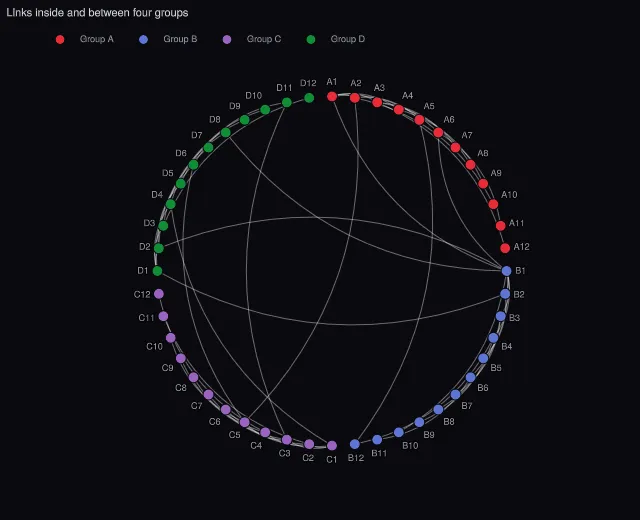The width and height of the screenshot is (640, 520).
Task: Select red node A5
Action: coord(419,120)
